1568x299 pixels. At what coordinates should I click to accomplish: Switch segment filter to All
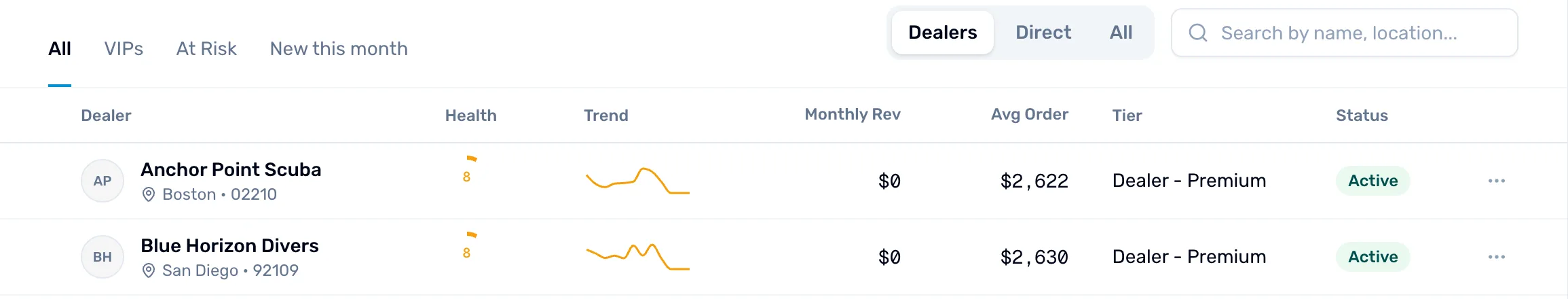(1121, 33)
